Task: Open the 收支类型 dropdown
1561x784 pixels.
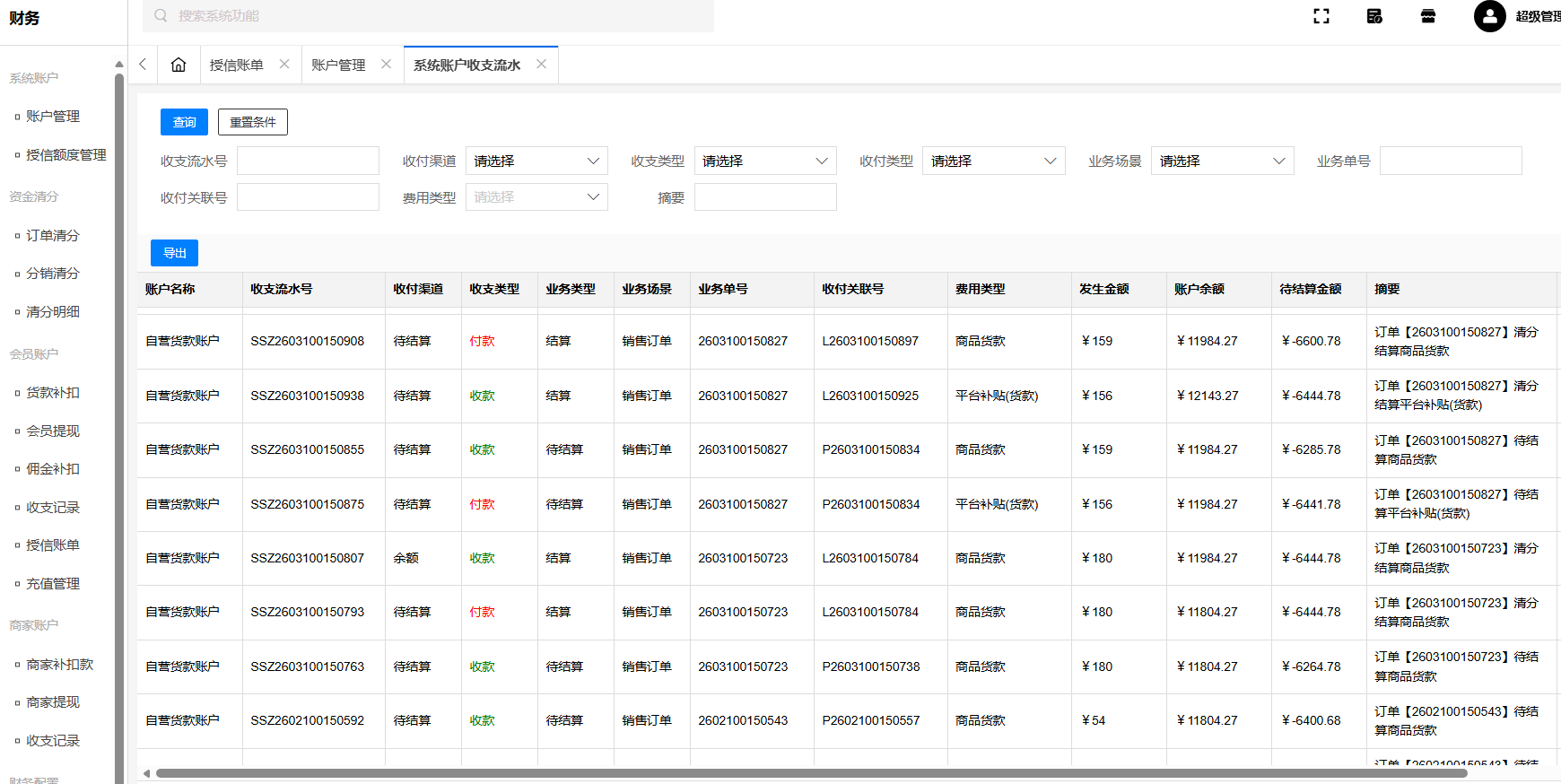Action: click(x=765, y=161)
